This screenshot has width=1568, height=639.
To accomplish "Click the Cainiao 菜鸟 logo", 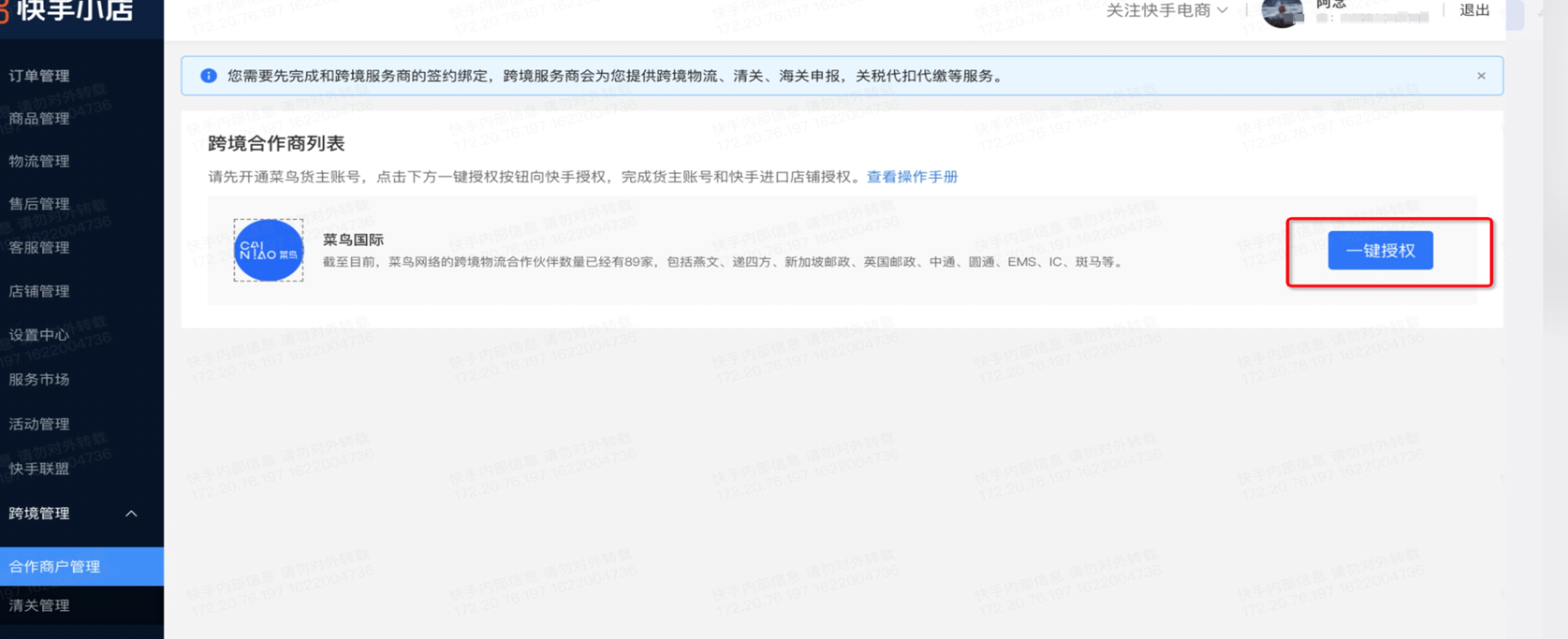I will tap(269, 250).
